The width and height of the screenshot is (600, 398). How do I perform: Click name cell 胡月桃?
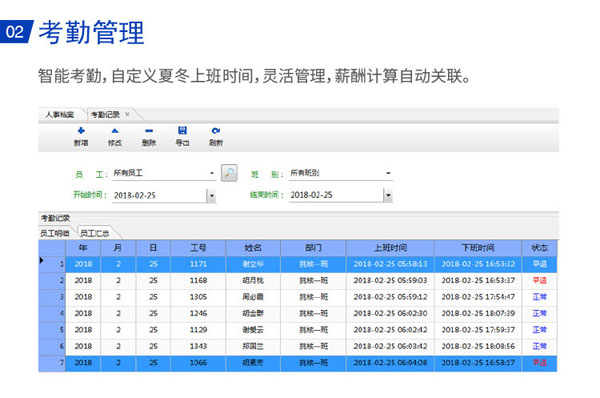click(253, 281)
